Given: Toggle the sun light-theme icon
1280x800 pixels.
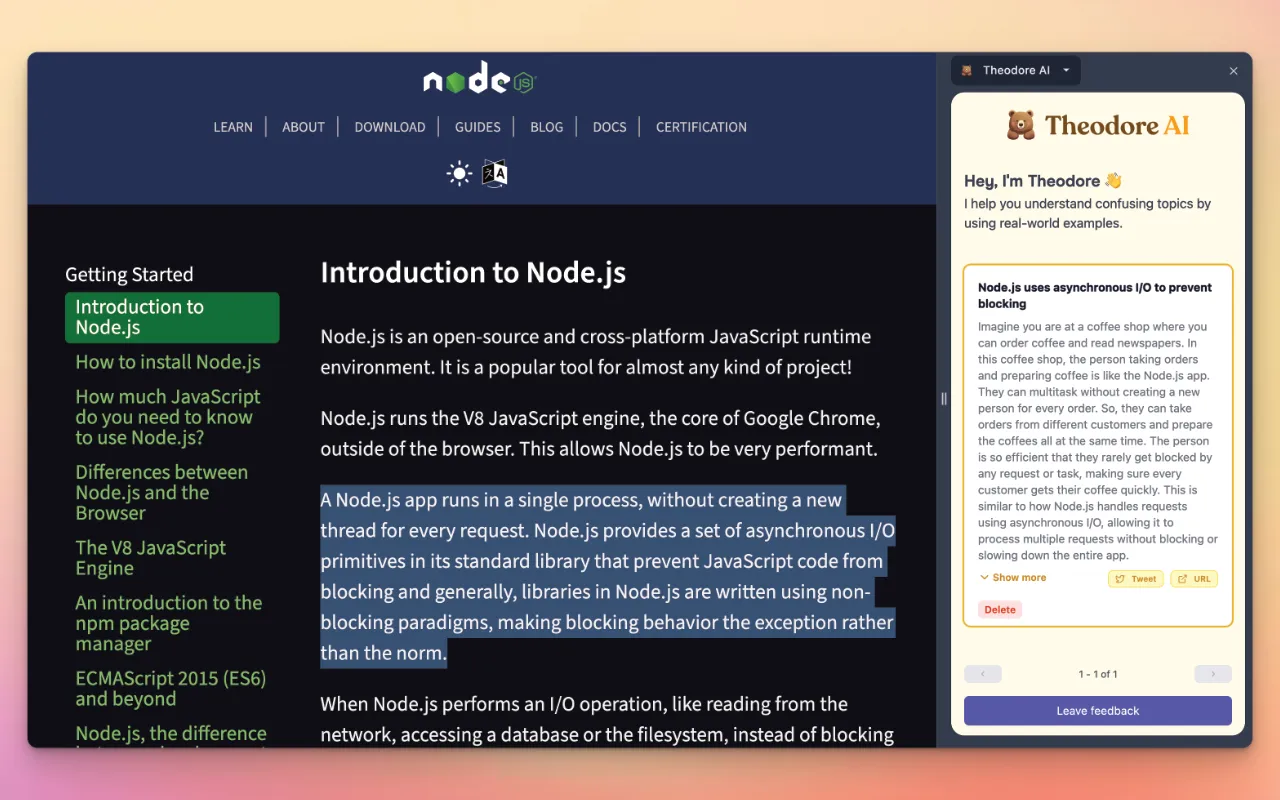Looking at the screenshot, I should coord(459,173).
